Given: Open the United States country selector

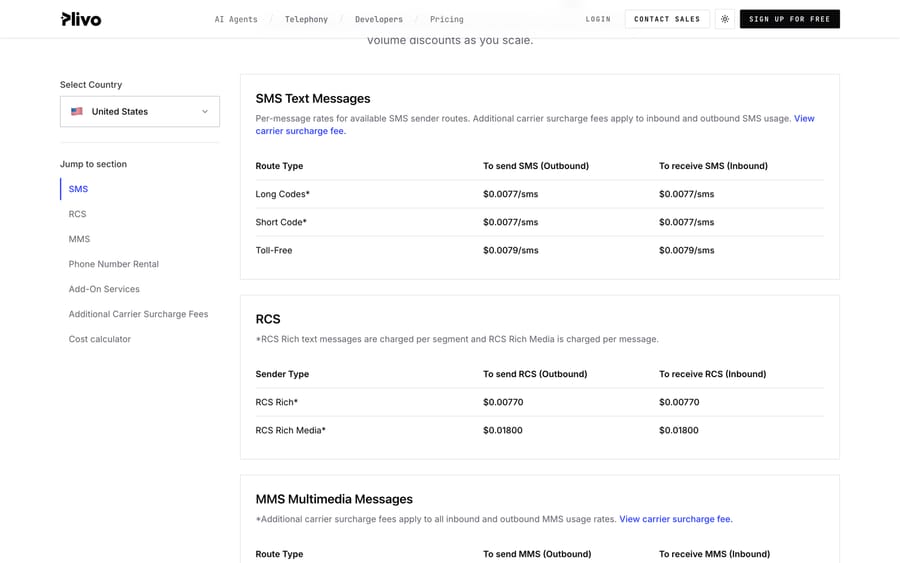Looking at the screenshot, I should [139, 111].
